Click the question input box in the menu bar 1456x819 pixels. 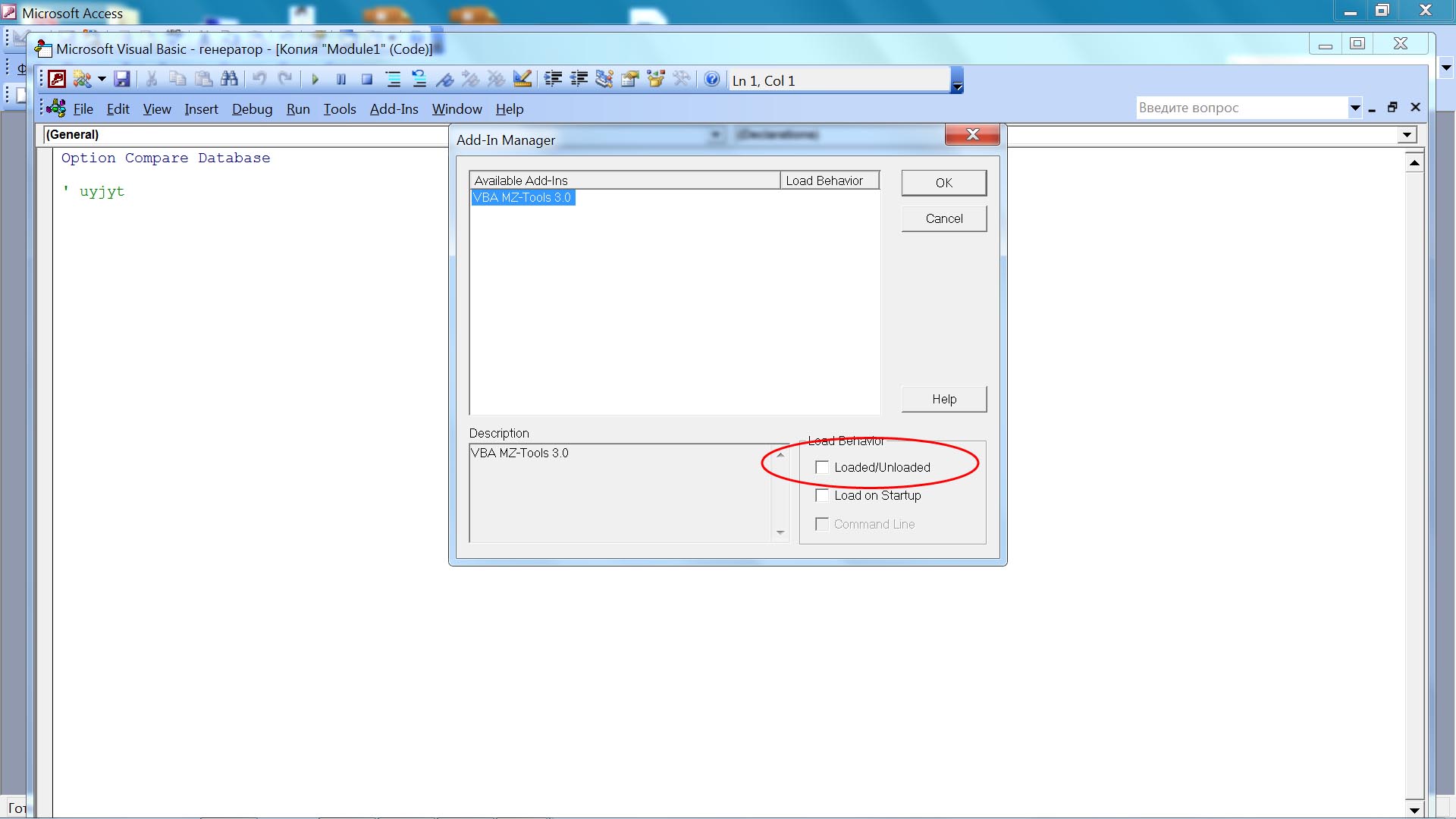tap(1242, 108)
